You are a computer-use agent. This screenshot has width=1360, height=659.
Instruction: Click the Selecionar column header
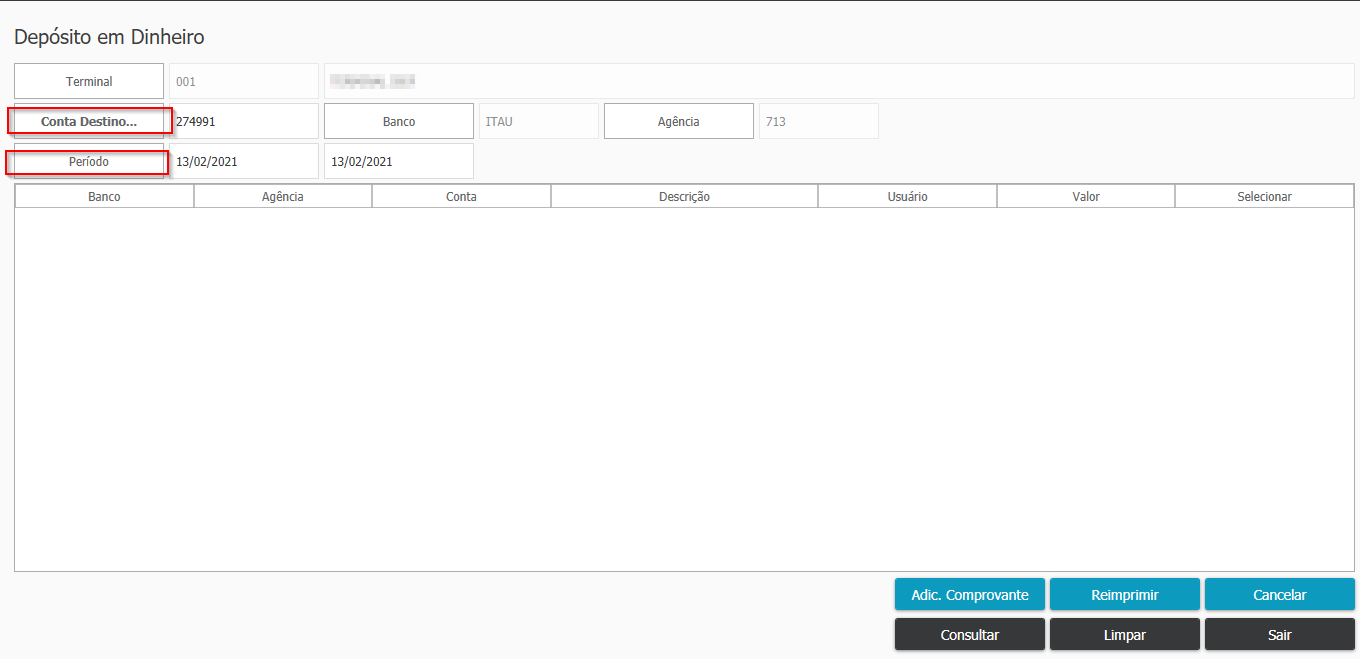[1264, 196]
